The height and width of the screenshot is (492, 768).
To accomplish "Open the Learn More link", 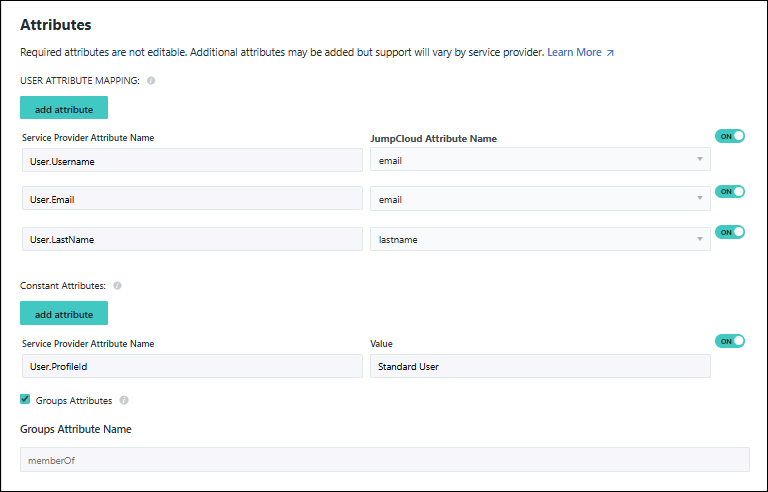I will tap(574, 52).
